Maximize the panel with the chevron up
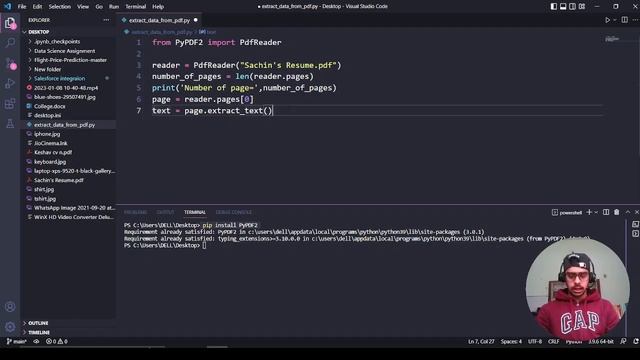This screenshot has height=360, width=640. pos(628,212)
